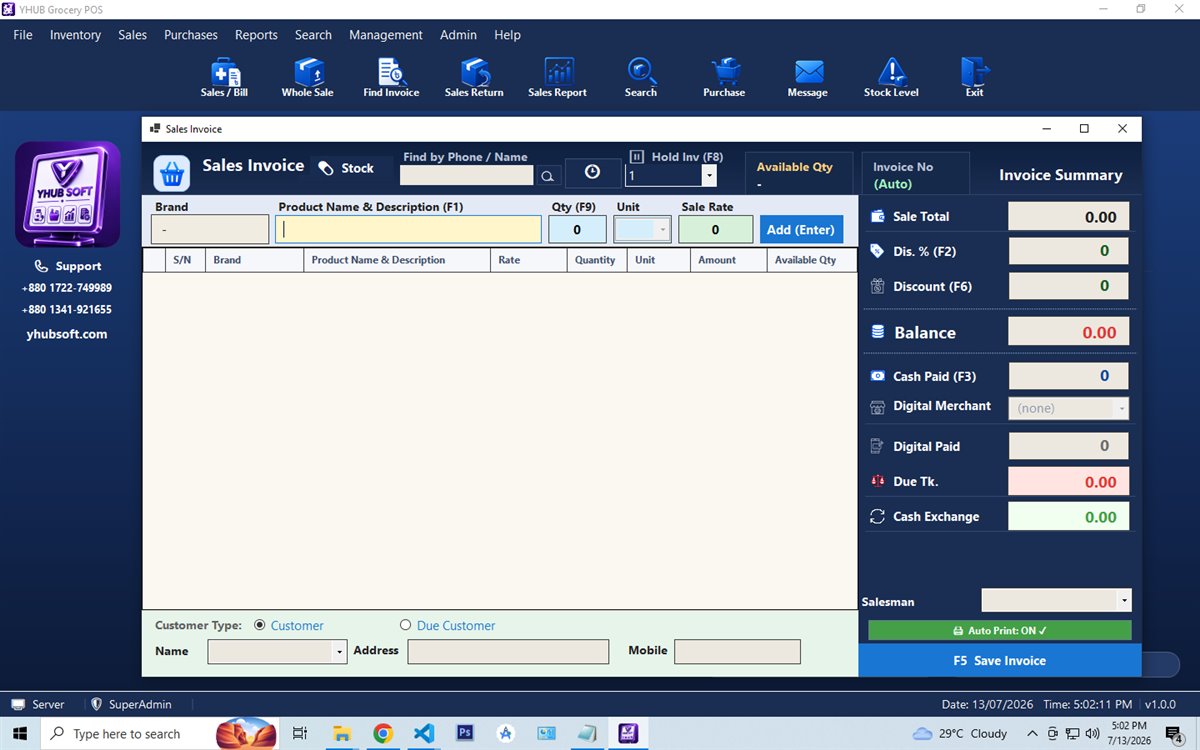Open the Admin menu

(x=458, y=35)
